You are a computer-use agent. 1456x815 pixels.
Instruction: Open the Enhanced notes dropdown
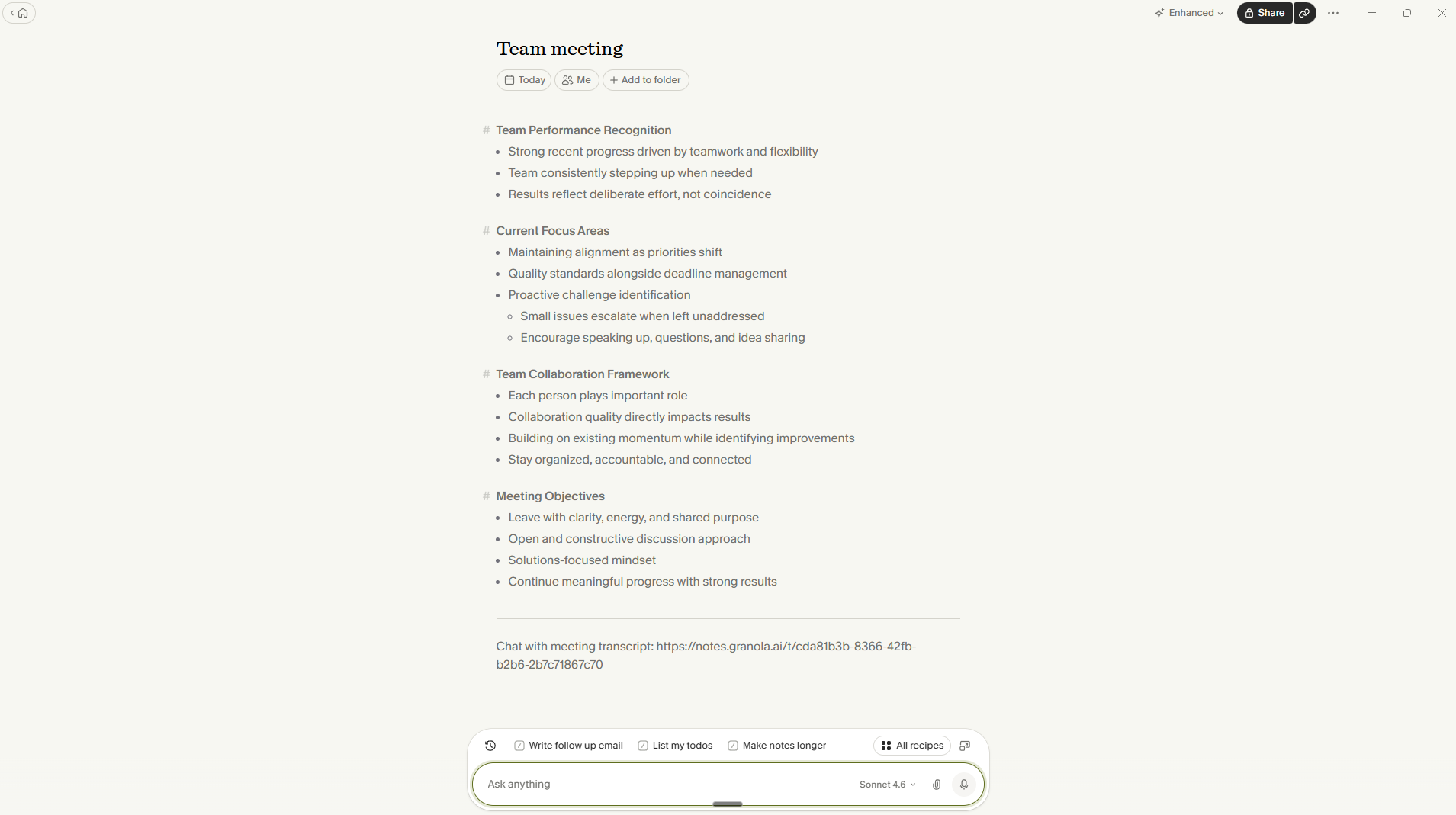1188,13
